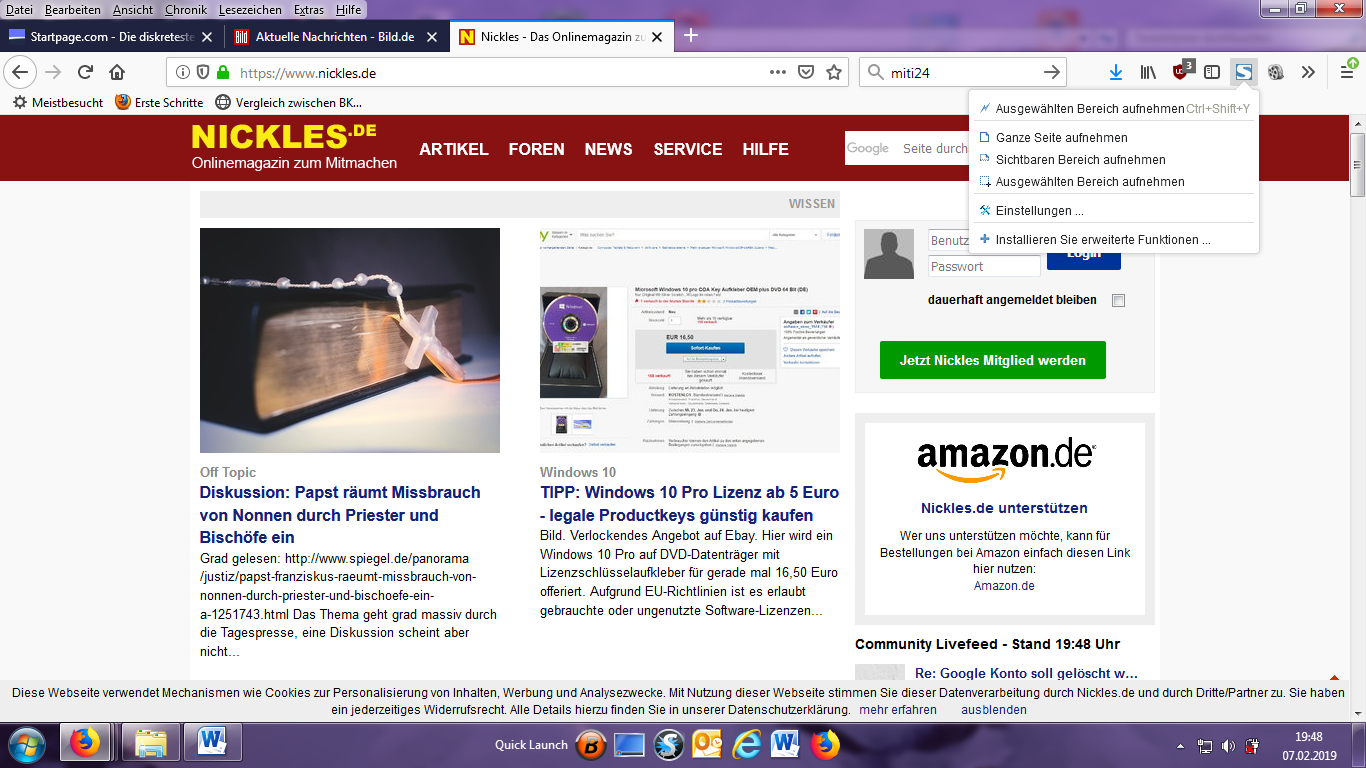Click the FireShot capture toolbar icon
The height and width of the screenshot is (768, 1366).
pos(1243,72)
